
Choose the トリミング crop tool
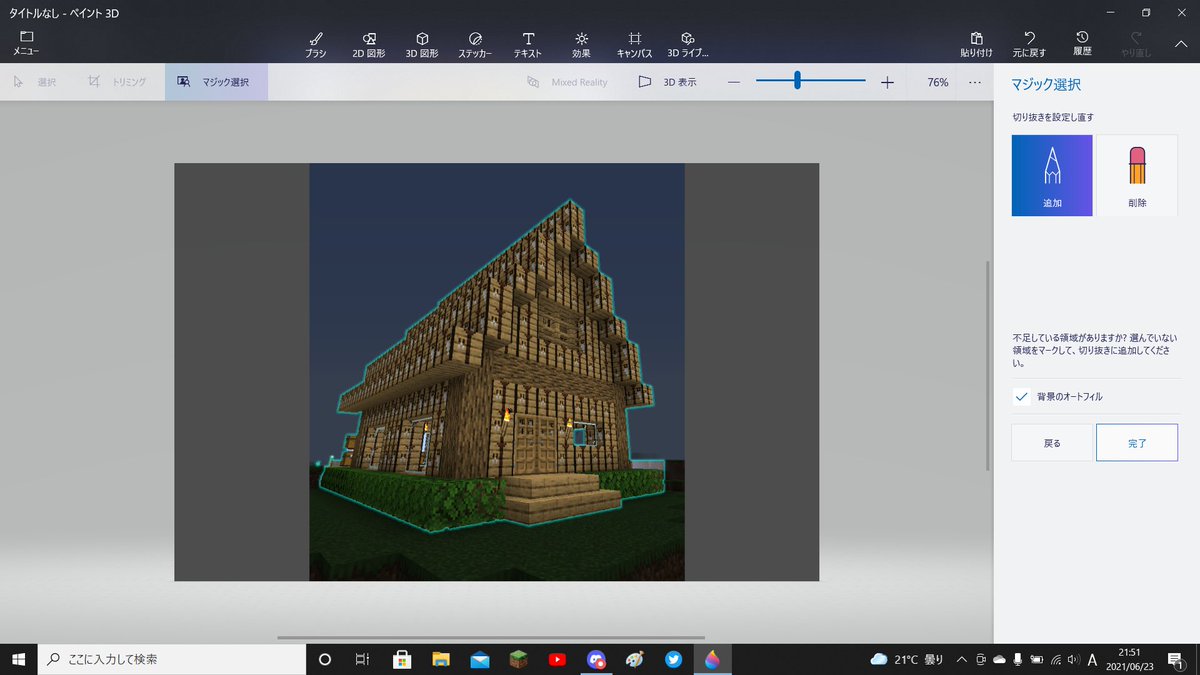click(117, 82)
